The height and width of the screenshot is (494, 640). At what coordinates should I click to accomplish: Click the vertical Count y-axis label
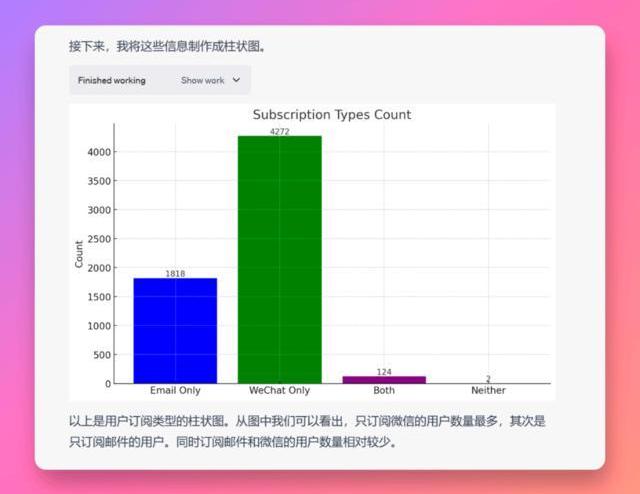point(80,253)
